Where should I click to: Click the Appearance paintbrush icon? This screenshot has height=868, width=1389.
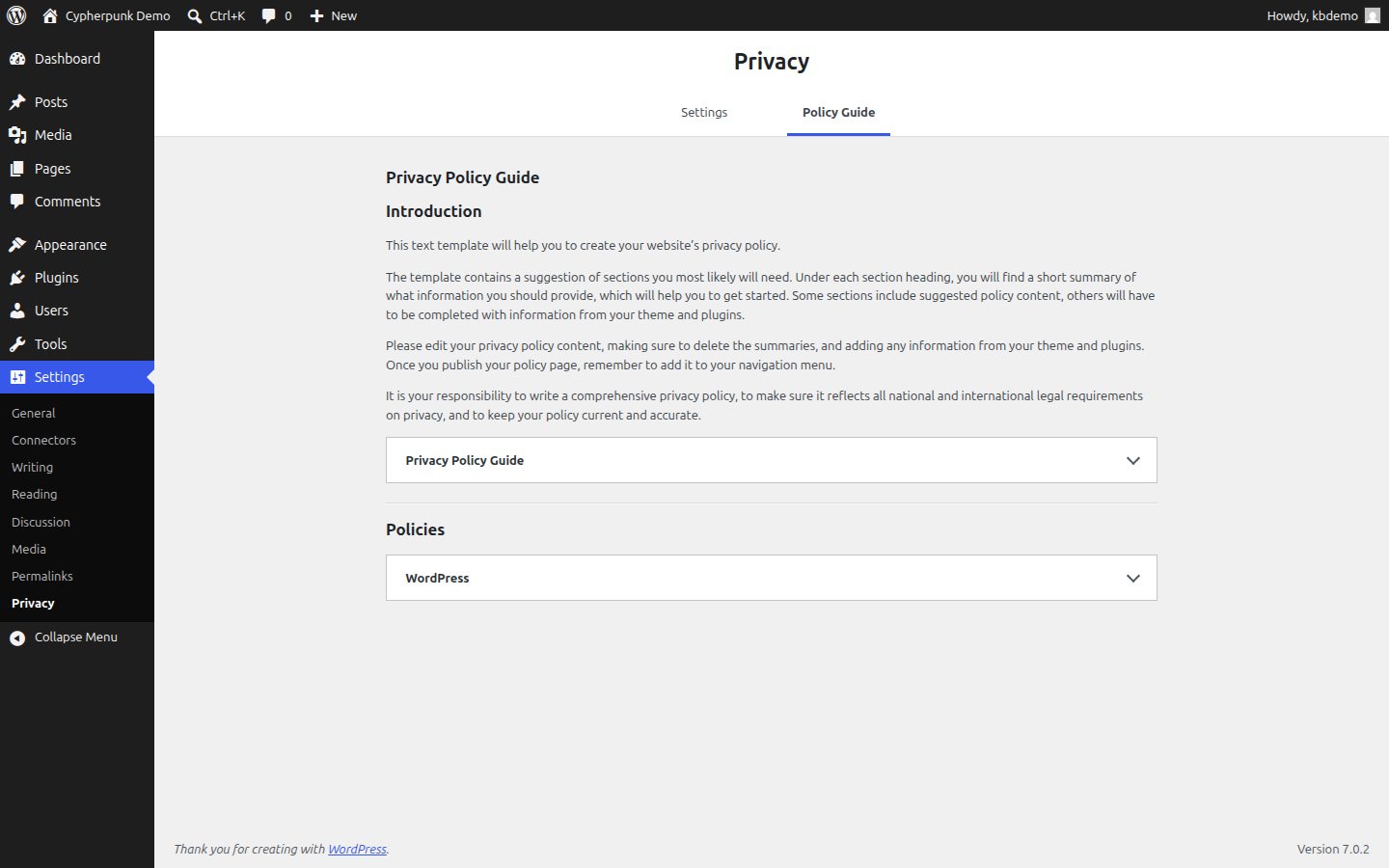(17, 245)
